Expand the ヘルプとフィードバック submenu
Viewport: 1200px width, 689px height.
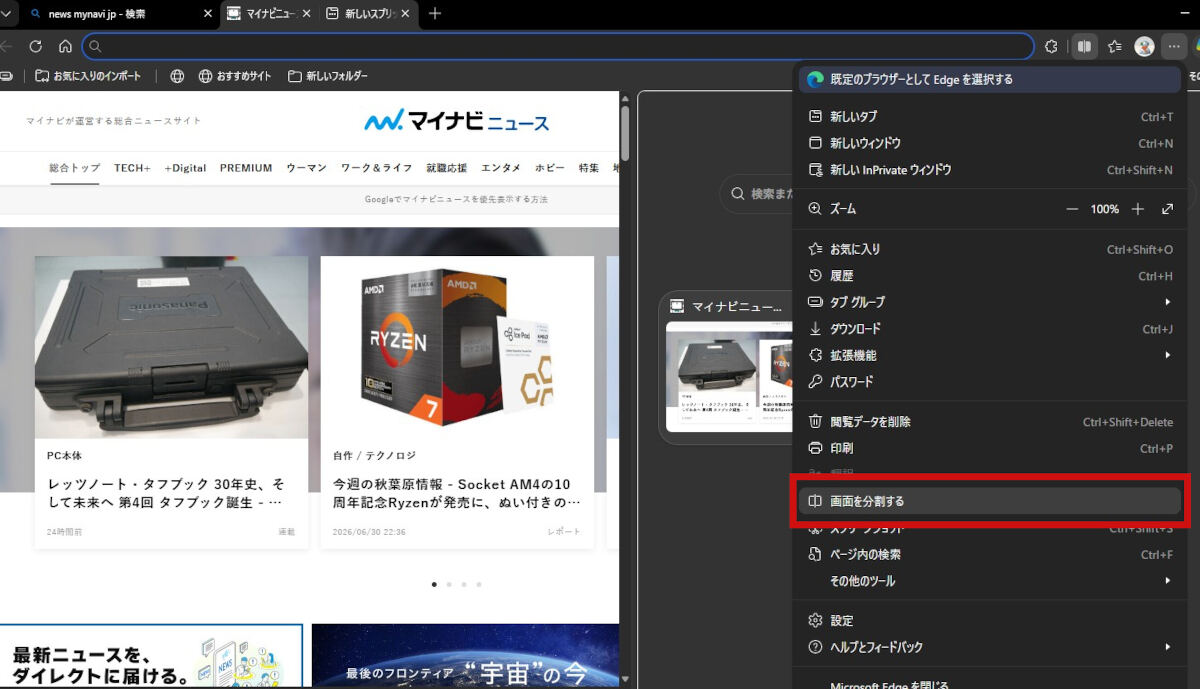(991, 647)
